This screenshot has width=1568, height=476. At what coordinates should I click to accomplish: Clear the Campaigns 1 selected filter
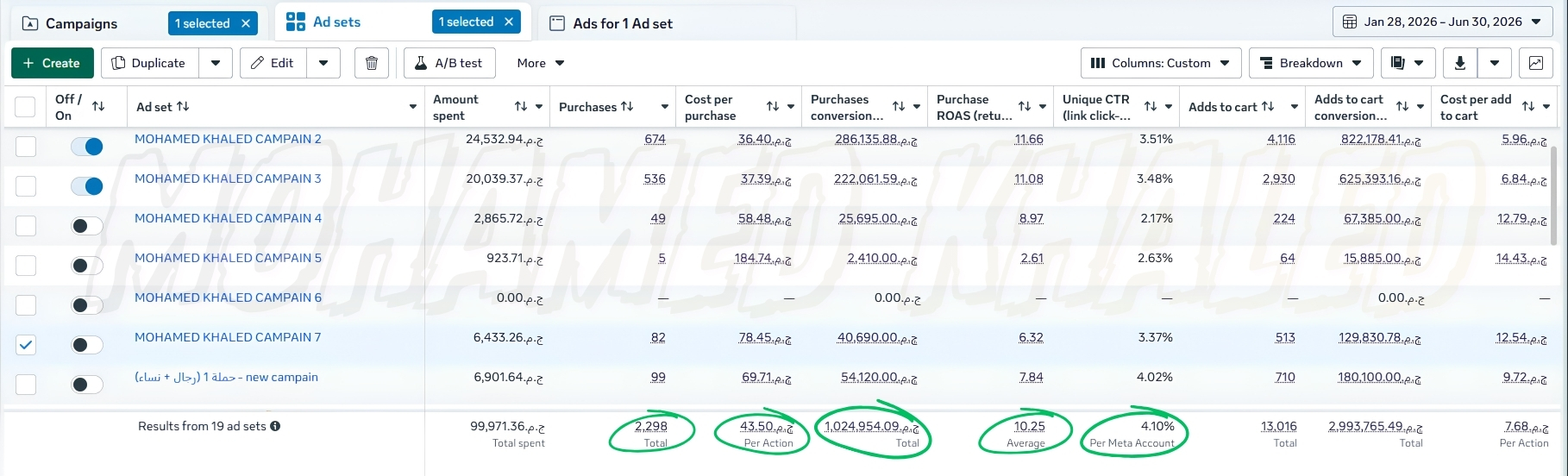click(246, 23)
